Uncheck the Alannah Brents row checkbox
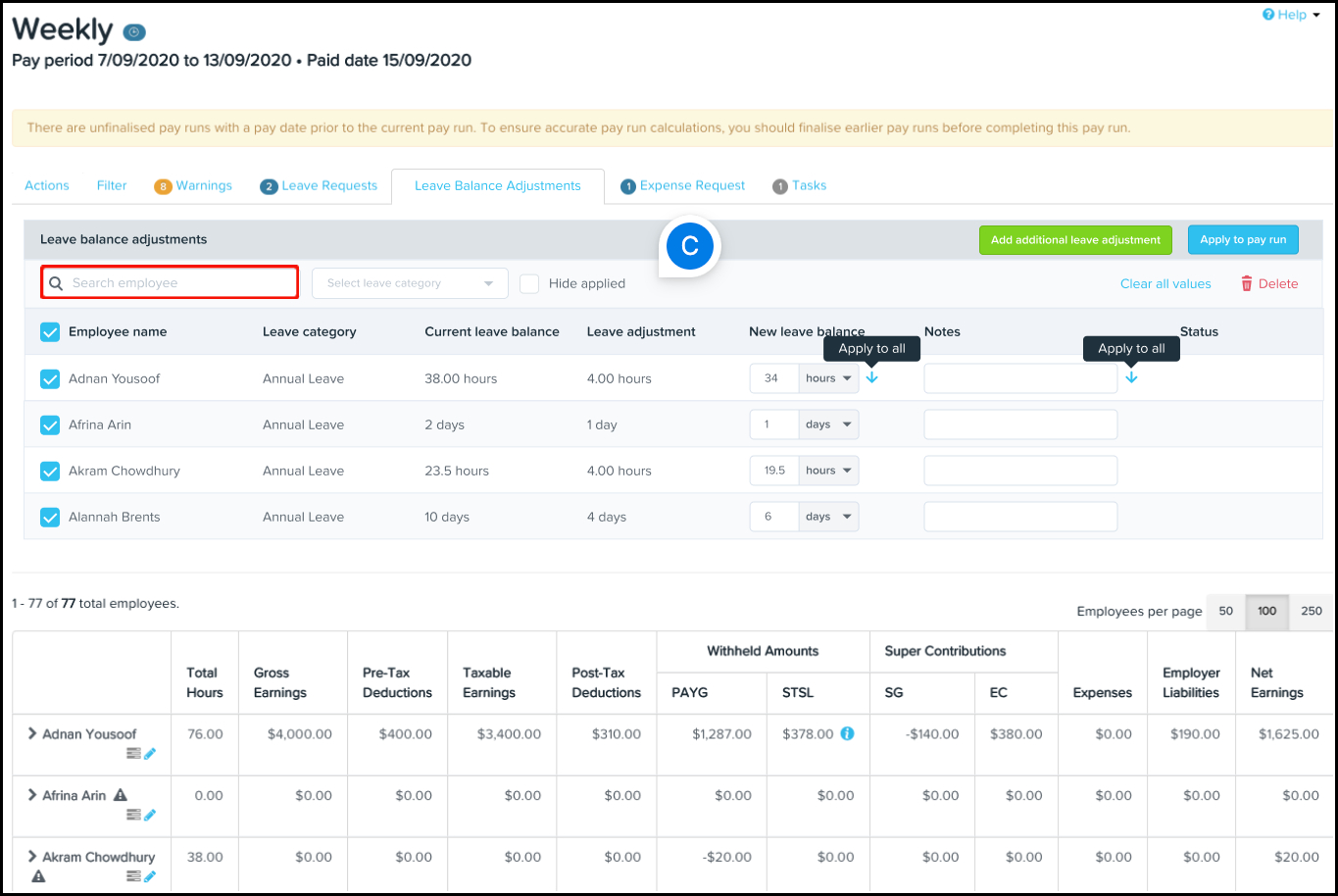 pos(50,517)
